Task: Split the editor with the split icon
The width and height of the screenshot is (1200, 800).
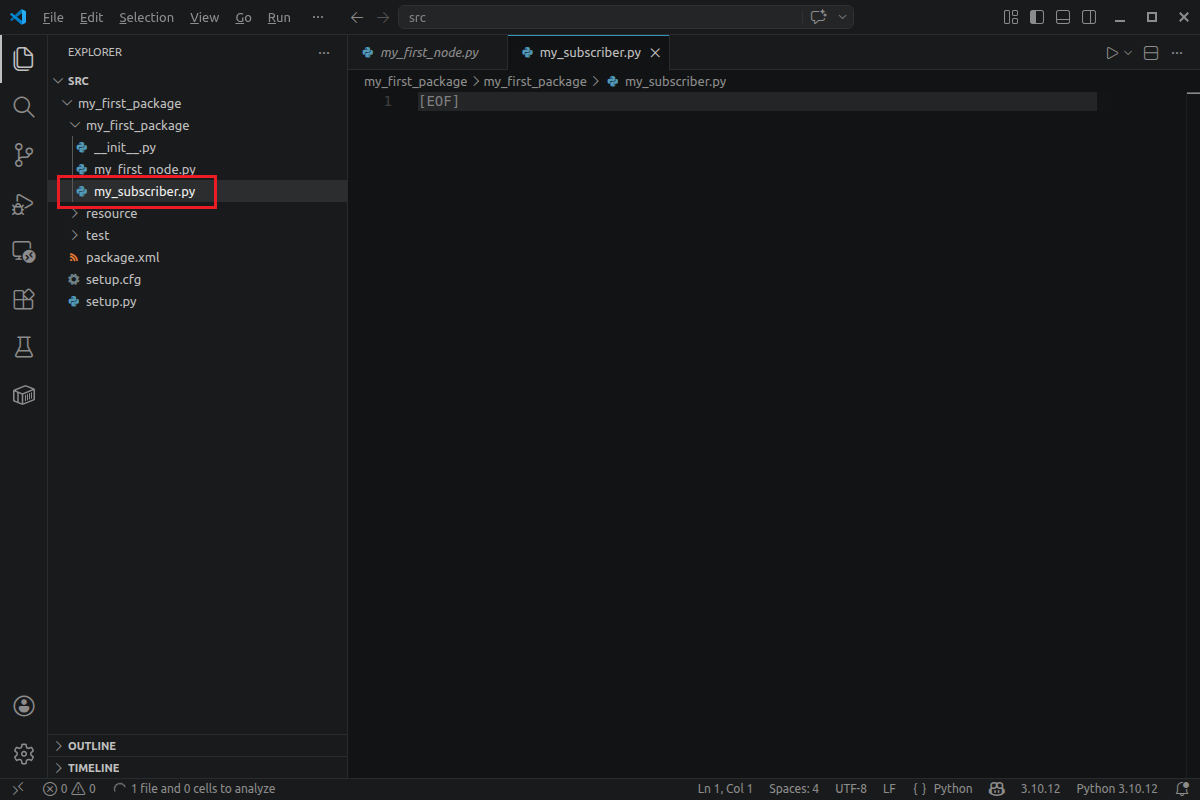Action: [1151, 53]
